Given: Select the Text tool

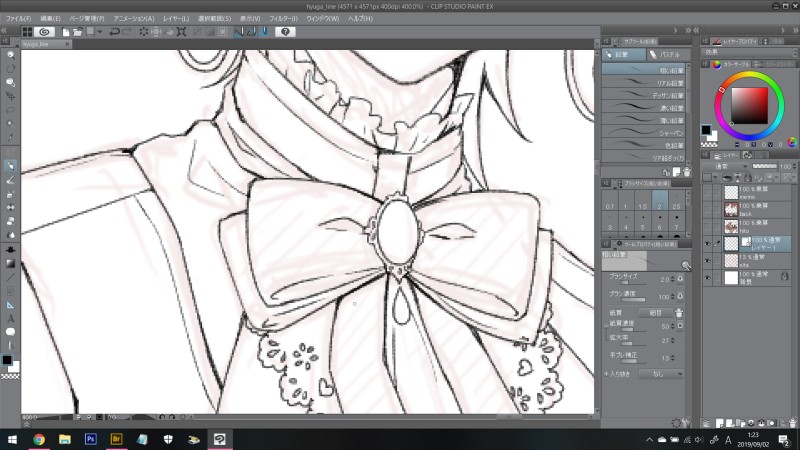Looking at the screenshot, I should click(x=10, y=319).
